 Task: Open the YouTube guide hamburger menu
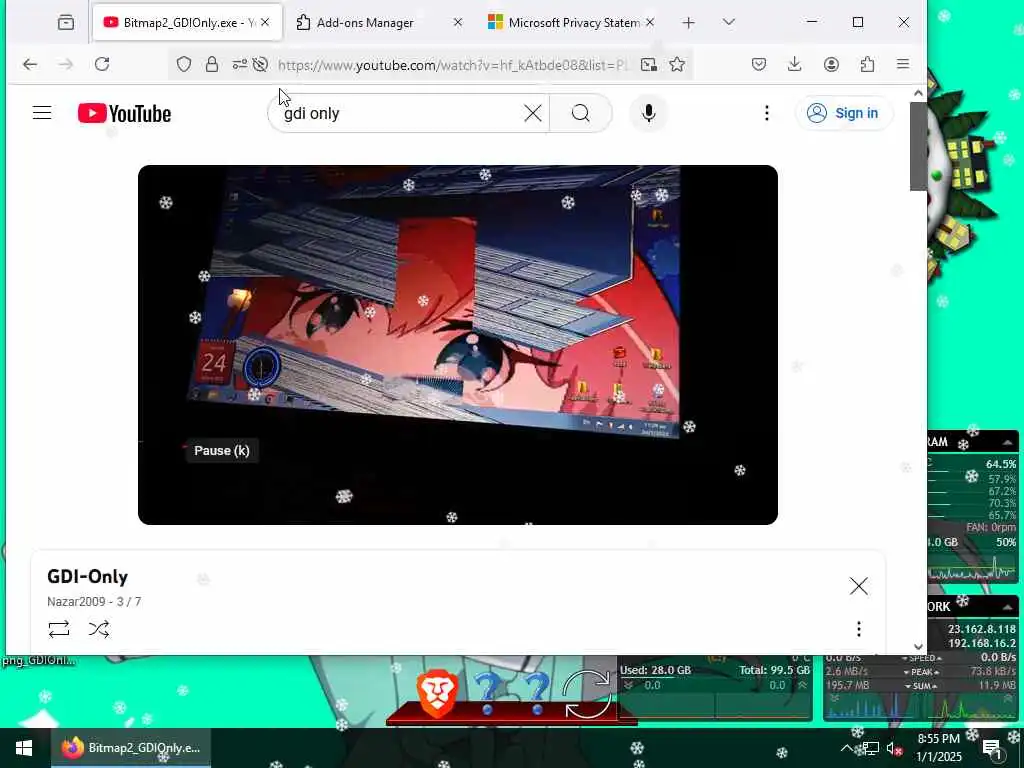[42, 113]
